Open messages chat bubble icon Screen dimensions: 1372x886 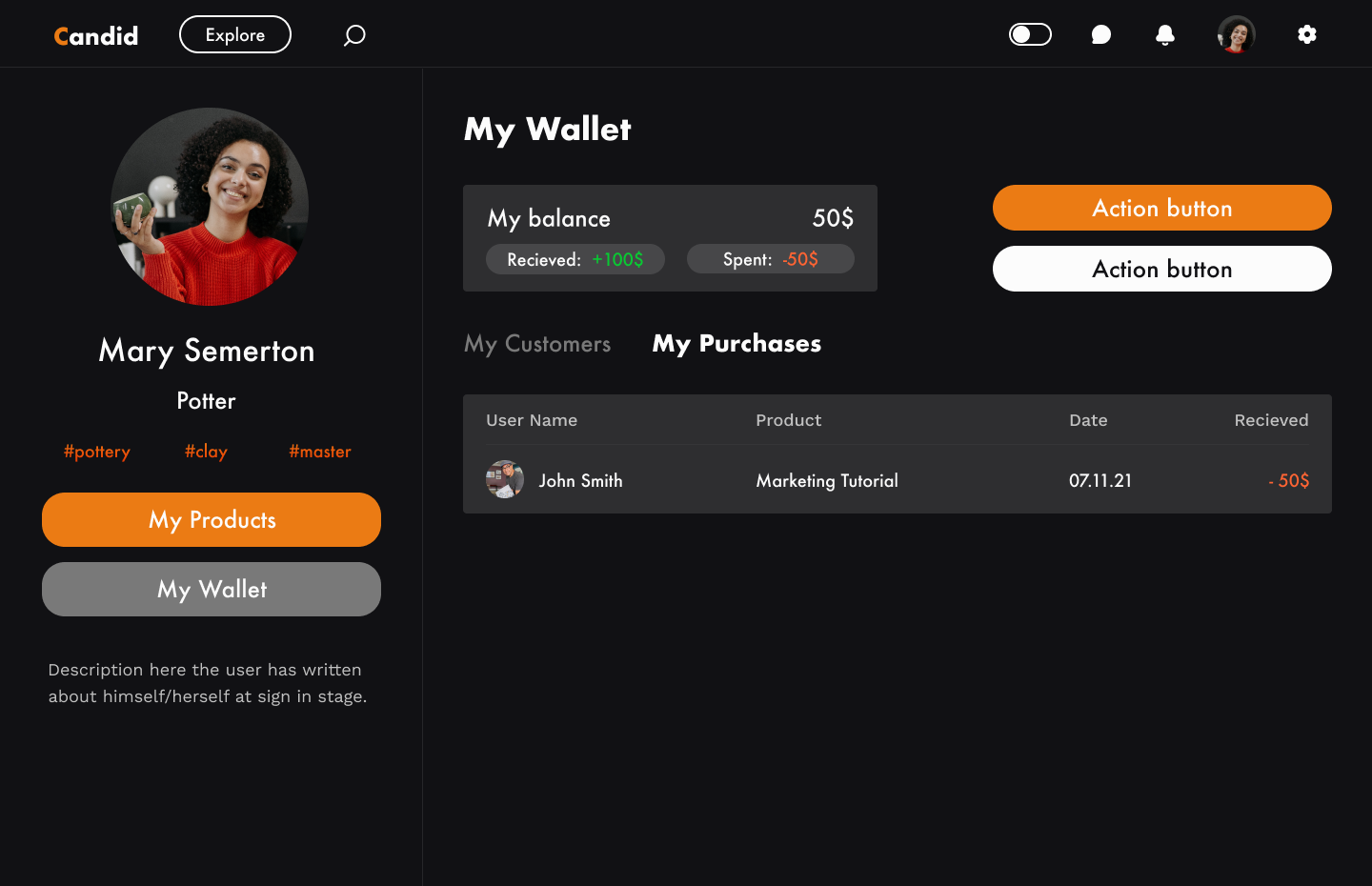coord(1100,35)
